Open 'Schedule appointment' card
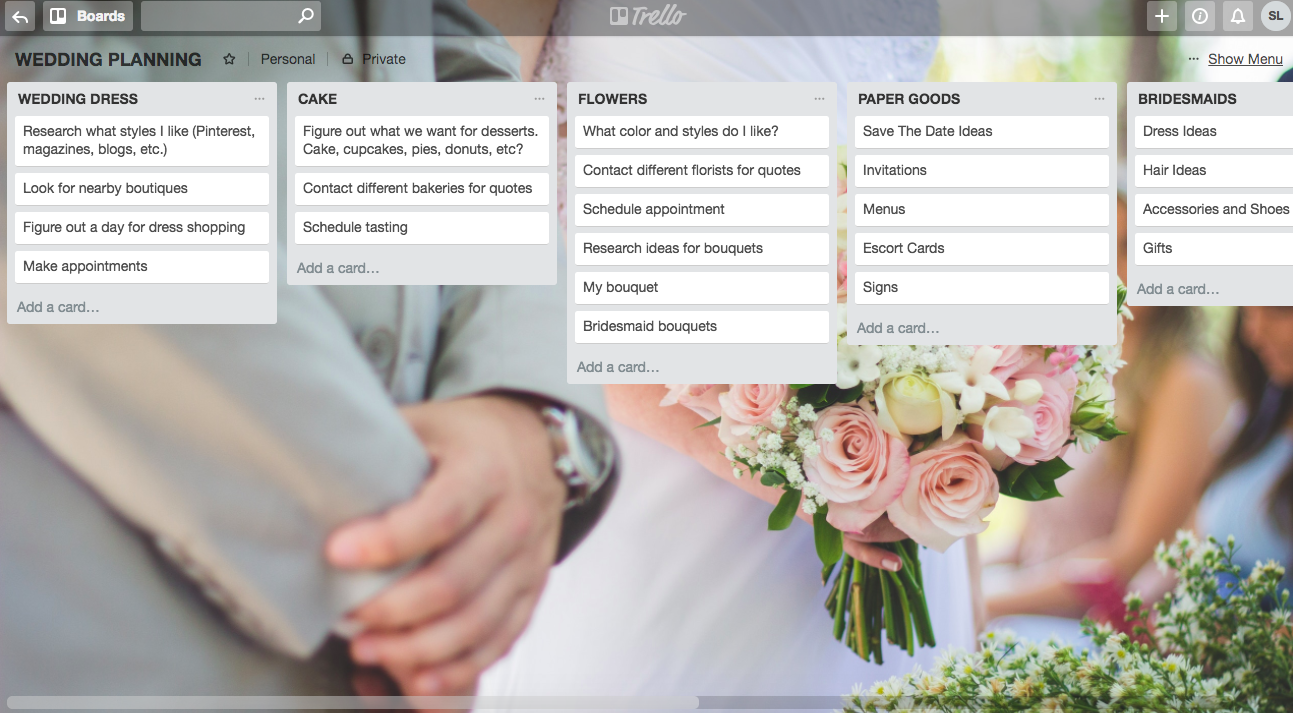Screen dimensions: 1293x713 702,209
